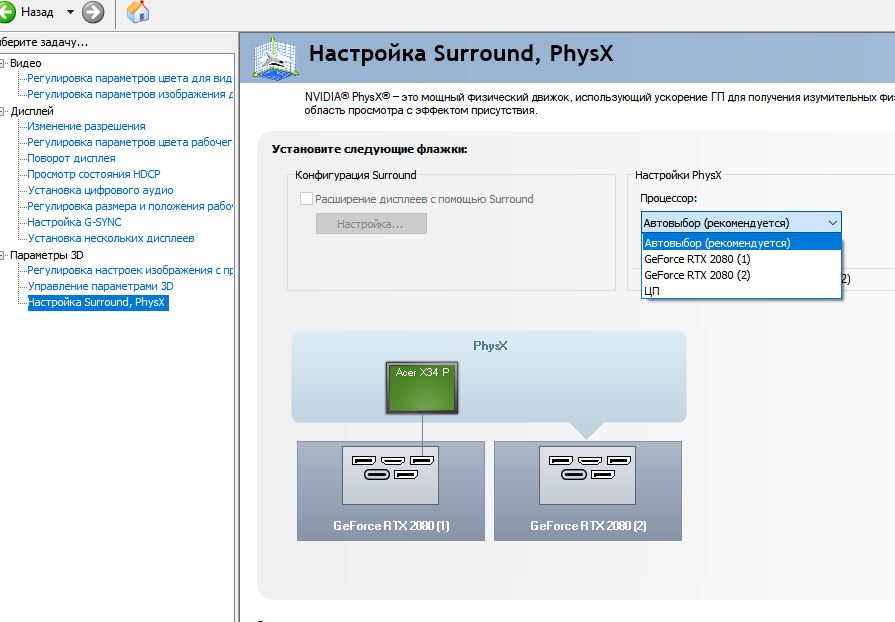The image size is (895, 622).
Task: Choose Автовыбор (рекомендуется) from the list
Action: point(741,243)
